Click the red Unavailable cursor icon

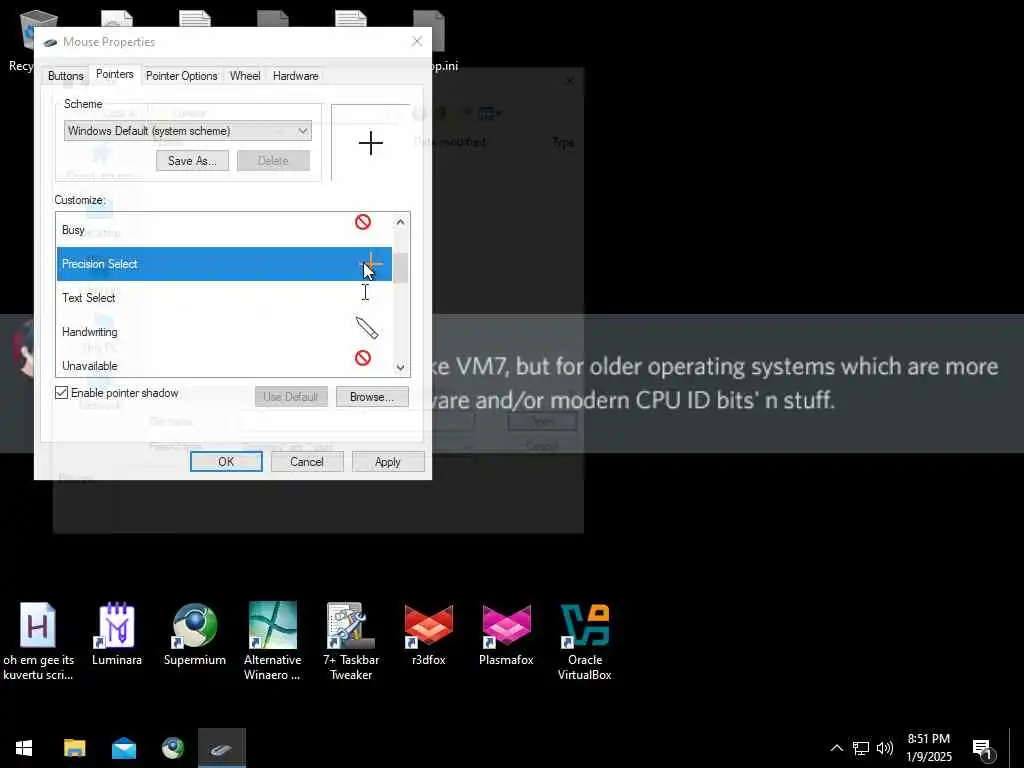click(x=363, y=358)
